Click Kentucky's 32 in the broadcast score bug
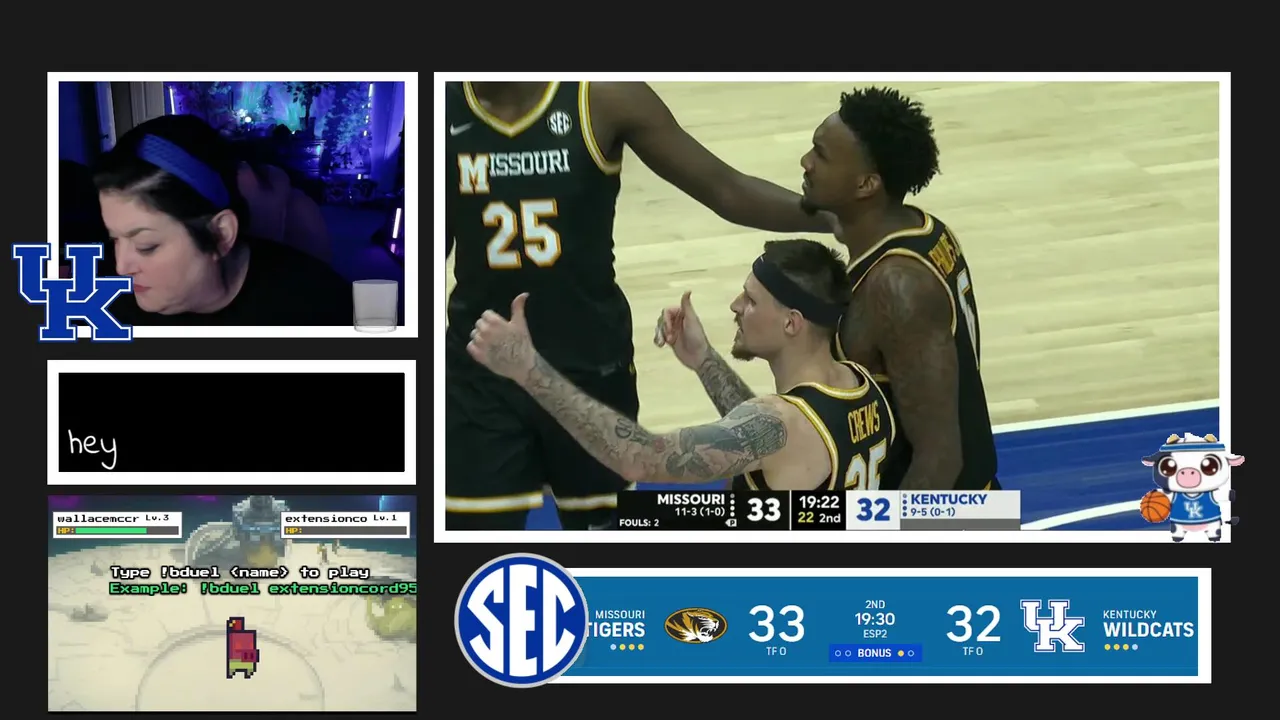1280x720 pixels. pyautogui.click(x=873, y=510)
